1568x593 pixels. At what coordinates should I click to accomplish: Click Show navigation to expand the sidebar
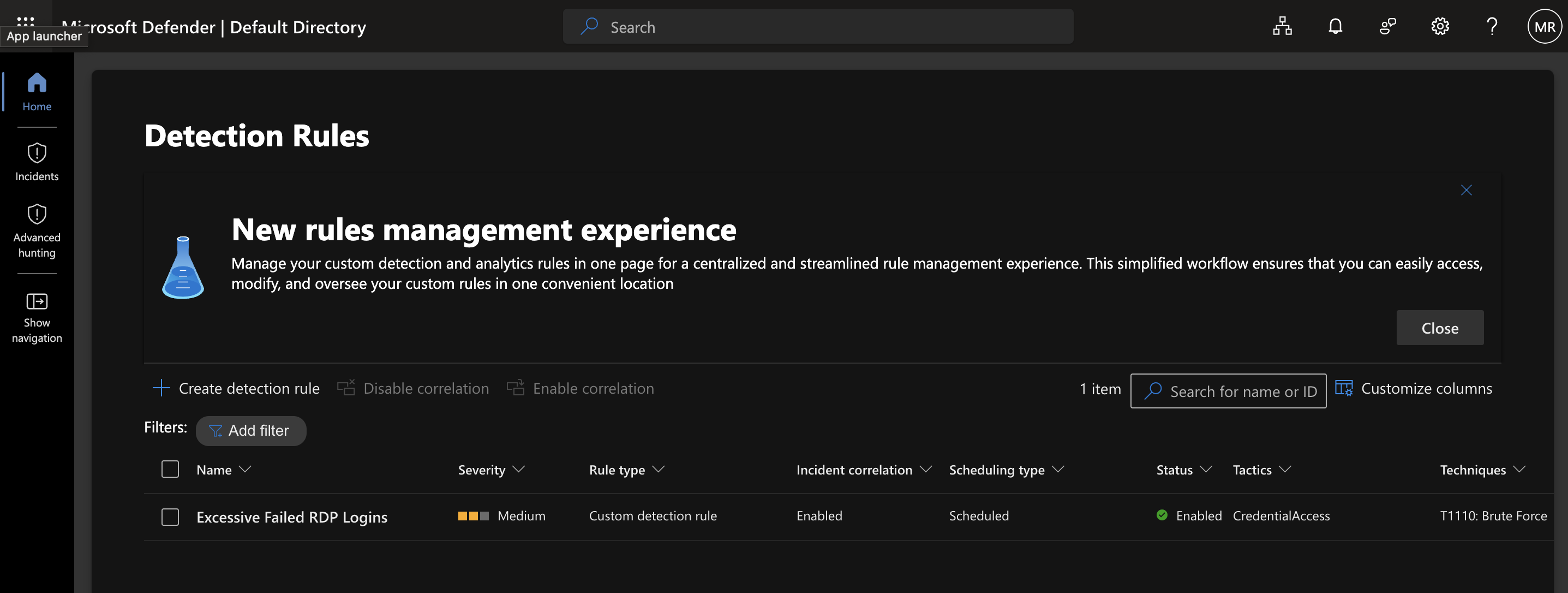point(37,317)
